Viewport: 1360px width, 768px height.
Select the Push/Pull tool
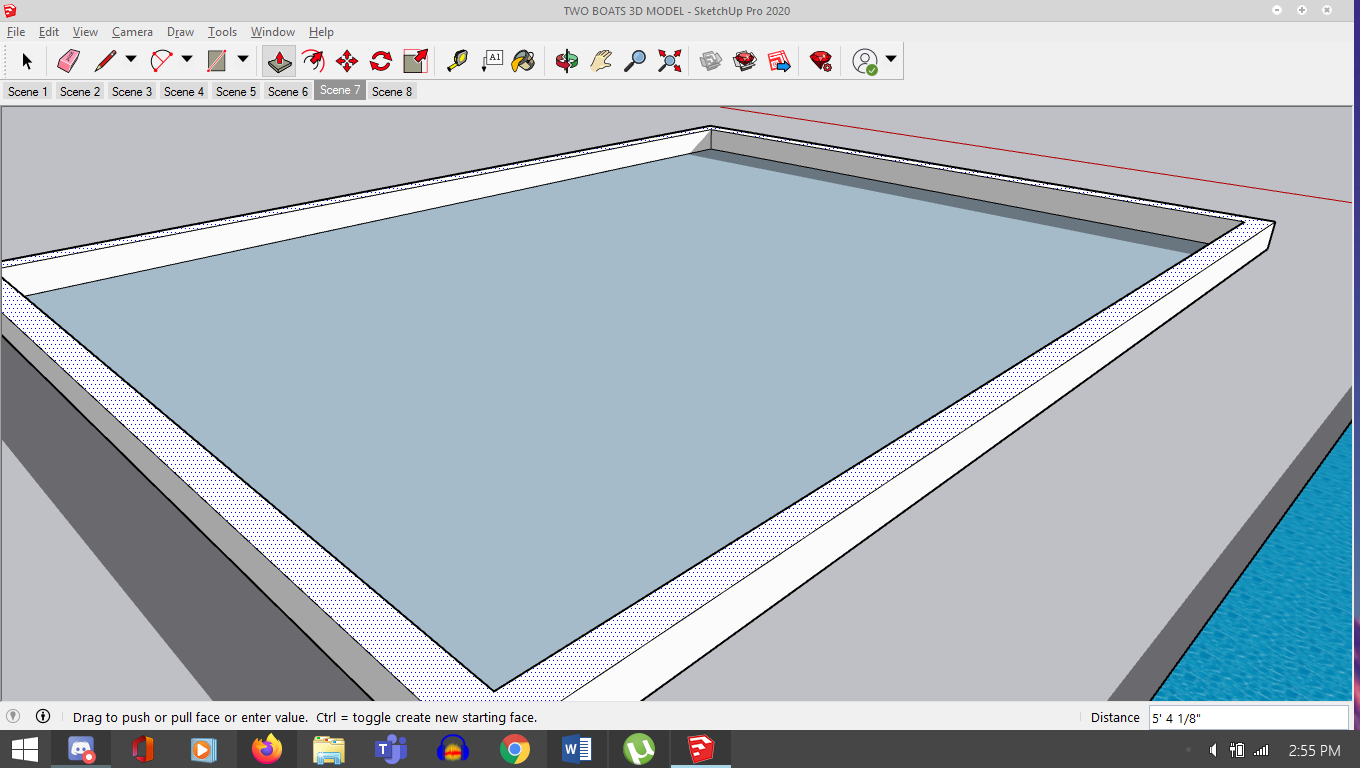tap(279, 61)
